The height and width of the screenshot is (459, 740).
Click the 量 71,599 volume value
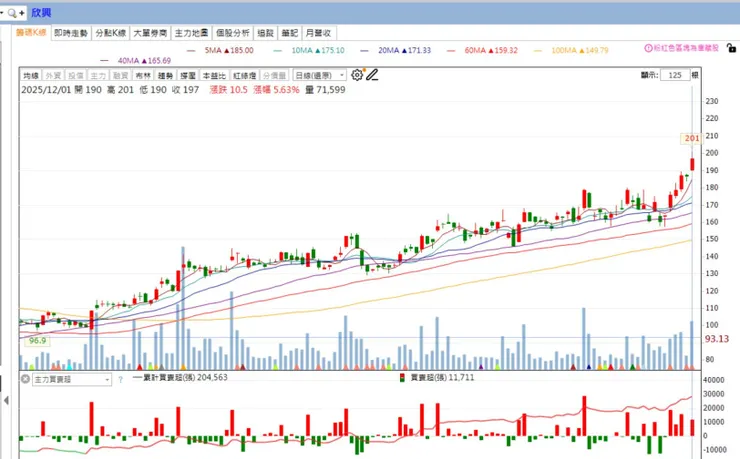(x=325, y=90)
